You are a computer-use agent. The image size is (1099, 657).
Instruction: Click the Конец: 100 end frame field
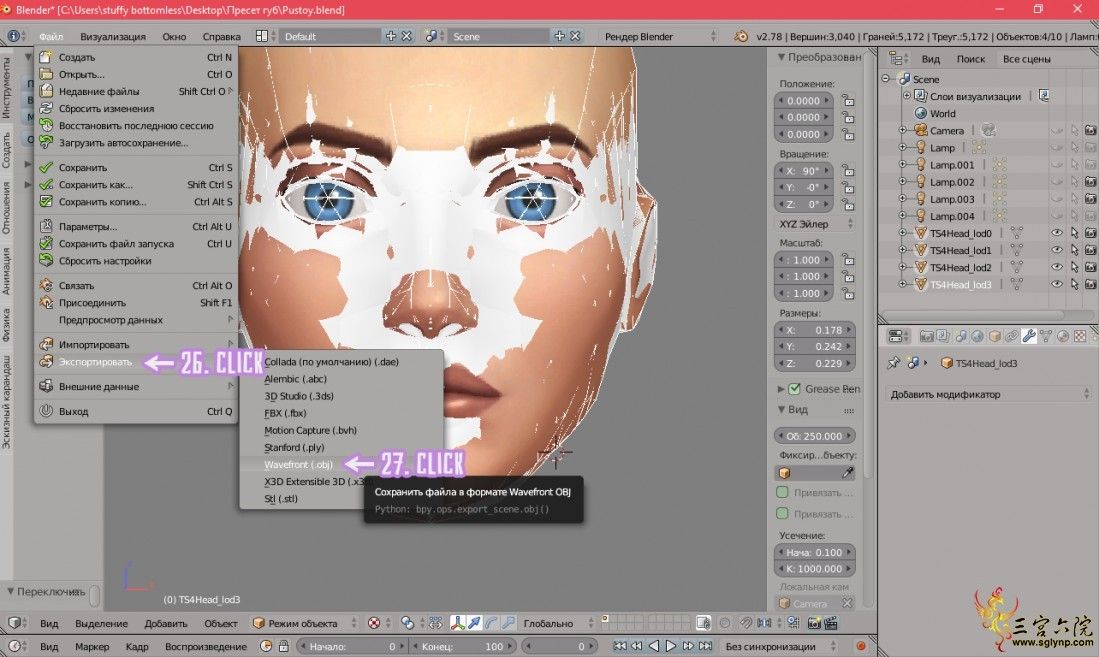(463, 646)
